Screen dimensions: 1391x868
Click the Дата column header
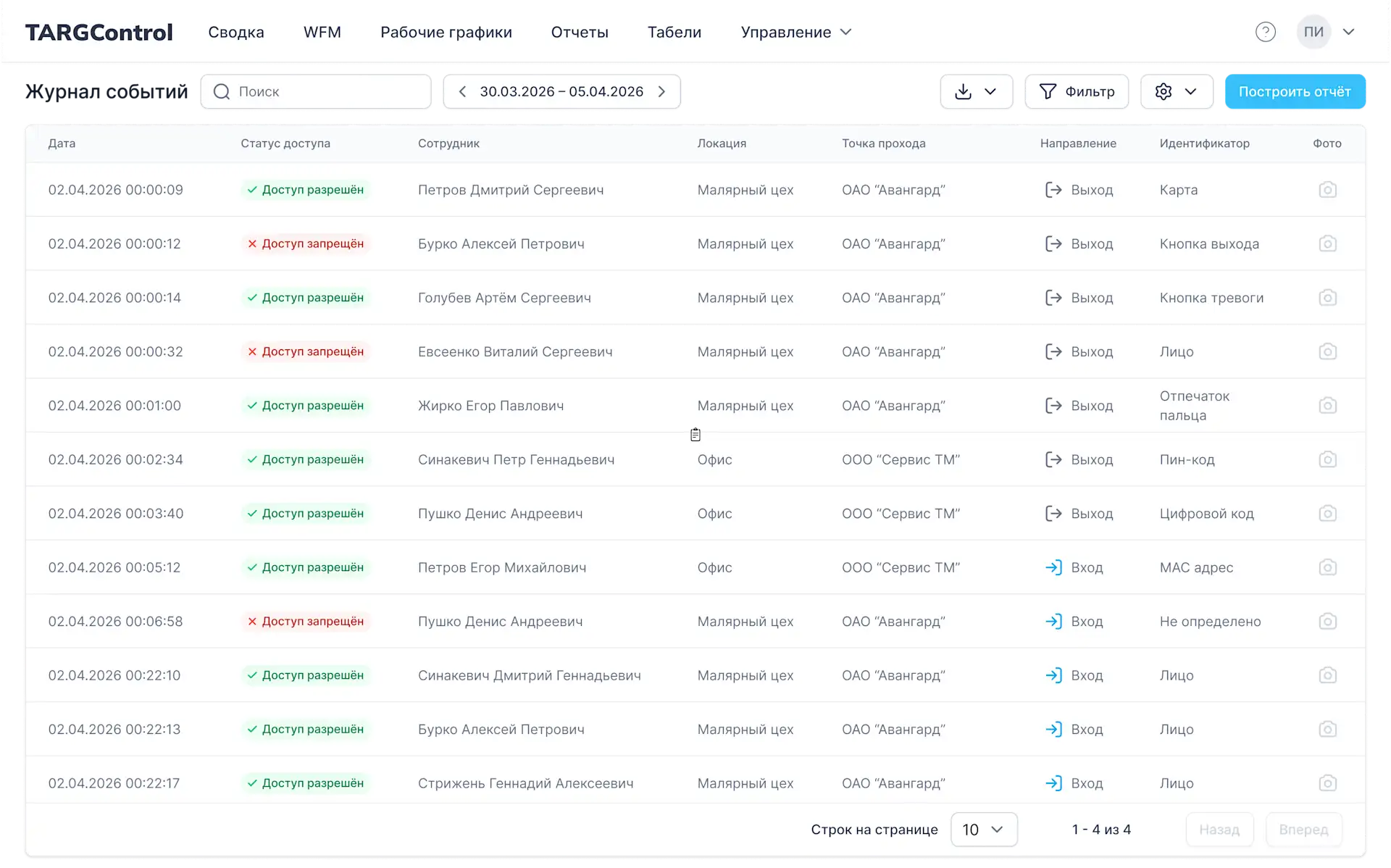(62, 143)
